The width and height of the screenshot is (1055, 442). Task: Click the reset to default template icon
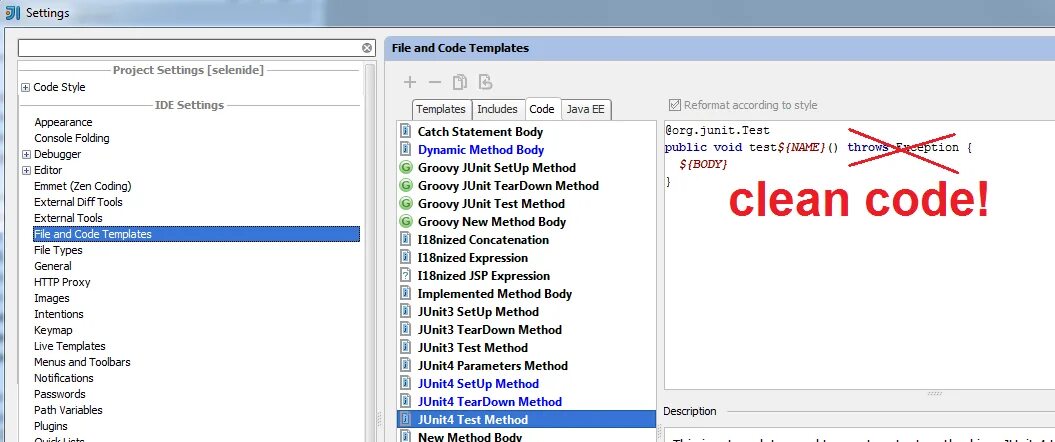(x=485, y=82)
